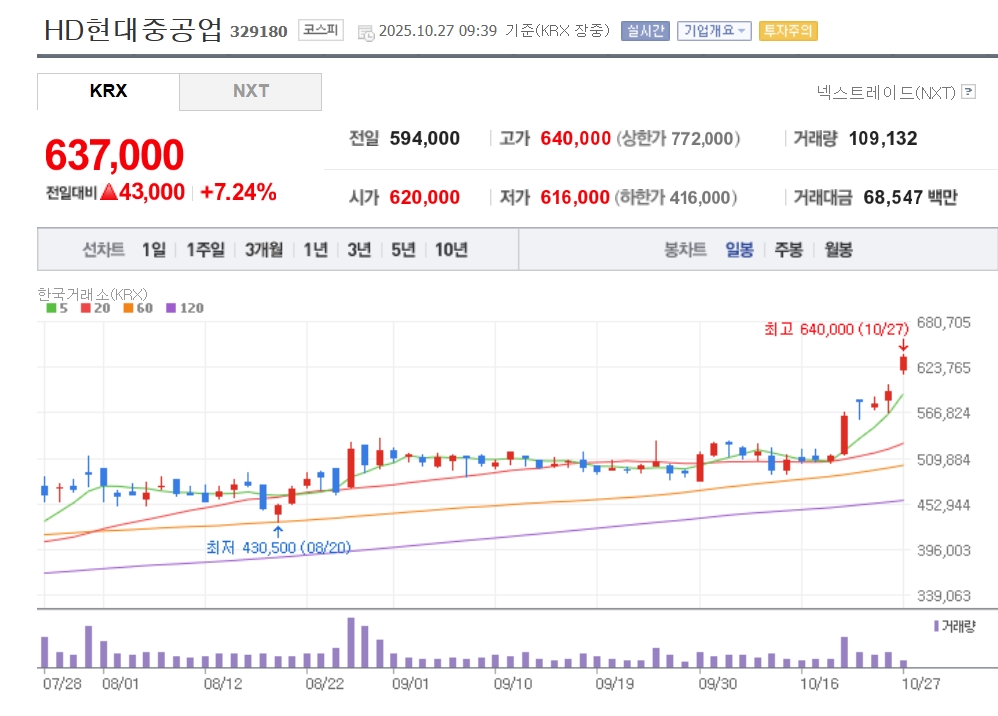Click the red up-triangle price change icon
This screenshot has height=716, width=998.
pos(109,192)
